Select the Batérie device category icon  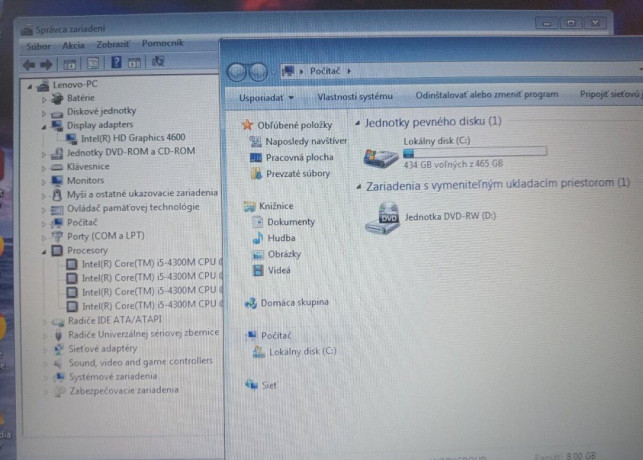tap(57, 98)
